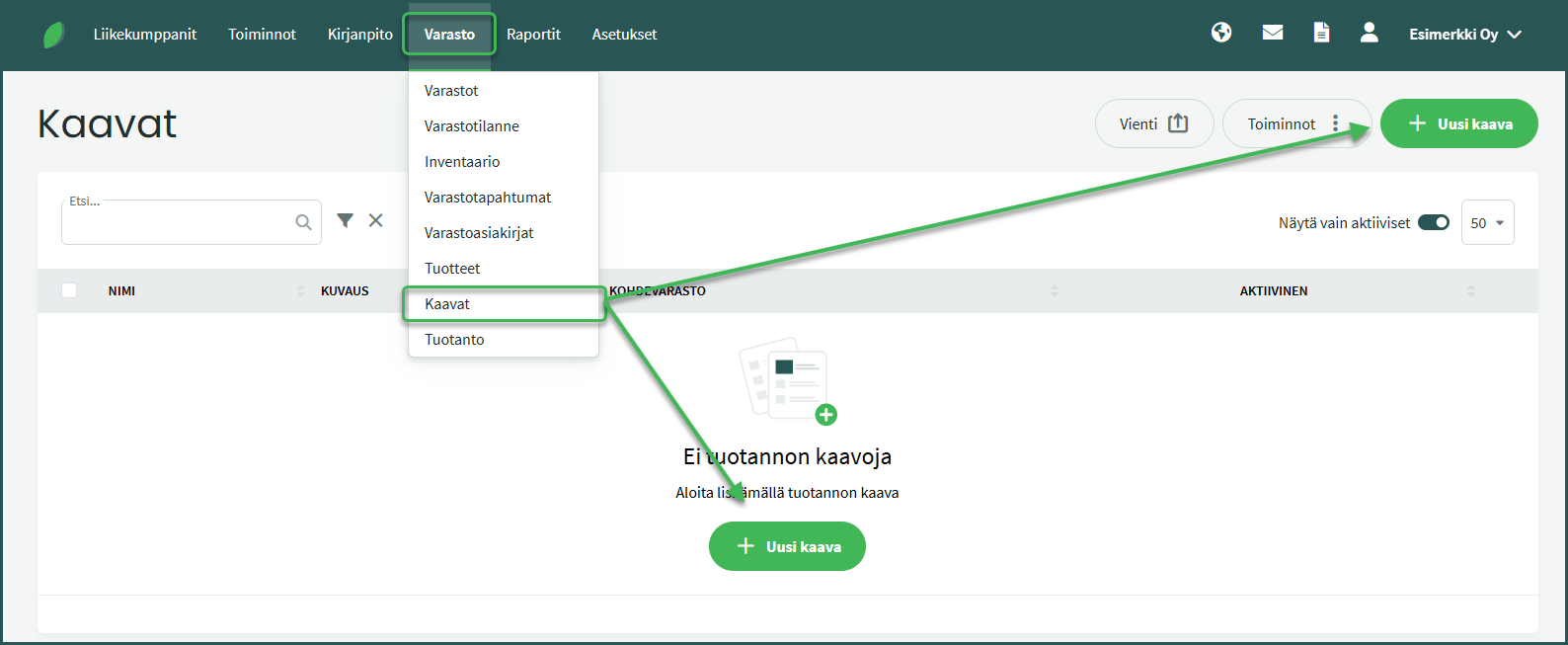Click the search magnifier icon
This screenshot has height=645, width=1568.
pos(303,222)
